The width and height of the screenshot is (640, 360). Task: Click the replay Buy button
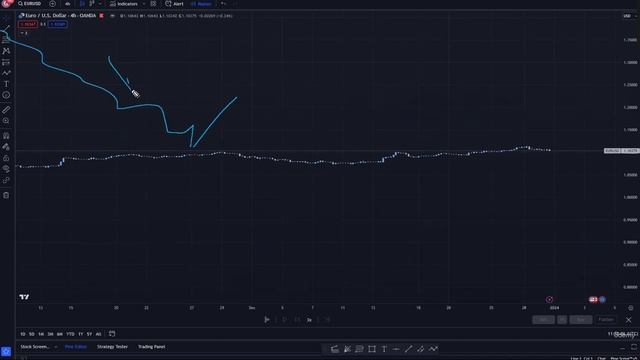tap(580, 320)
